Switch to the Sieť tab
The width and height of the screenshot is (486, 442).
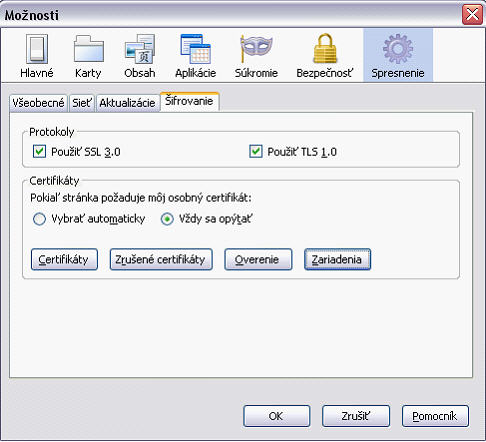tap(82, 103)
